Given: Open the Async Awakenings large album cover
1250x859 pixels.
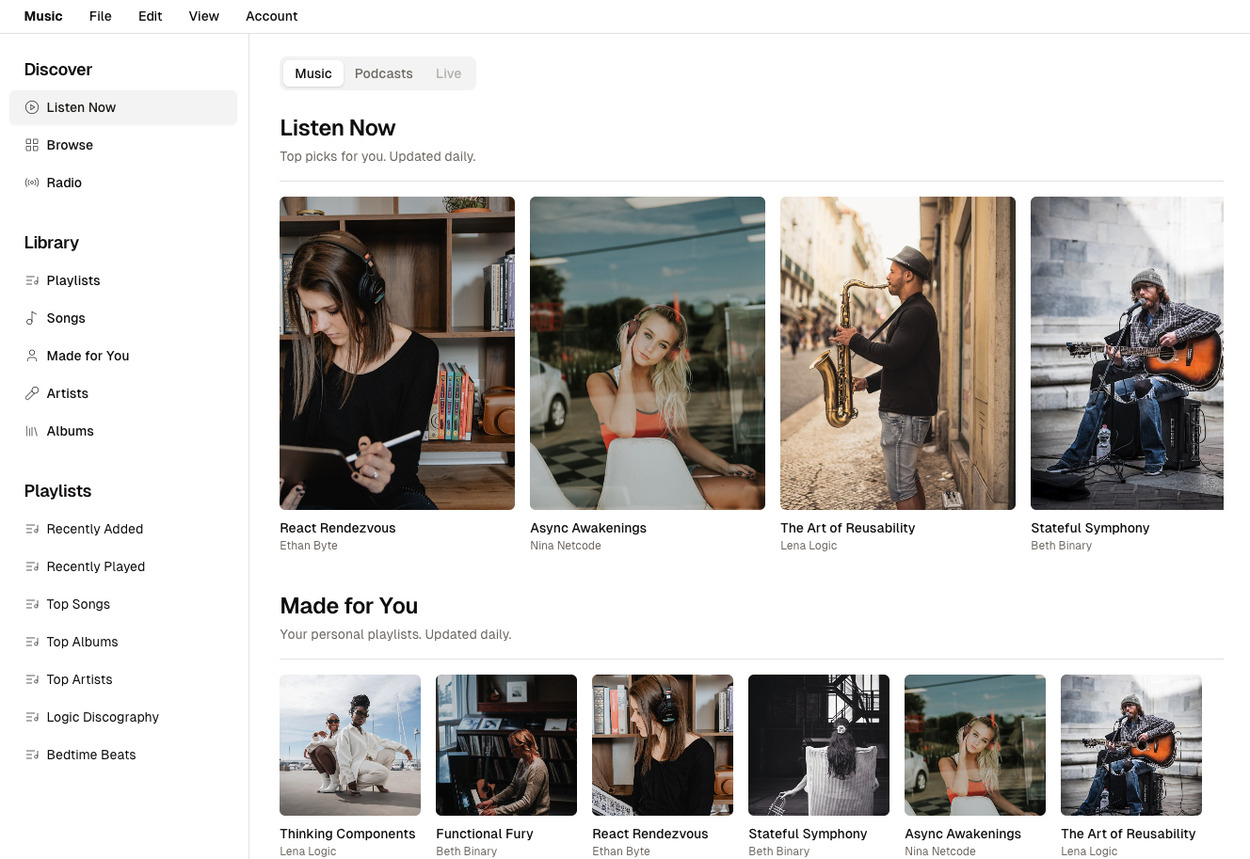Looking at the screenshot, I should click(x=647, y=353).
